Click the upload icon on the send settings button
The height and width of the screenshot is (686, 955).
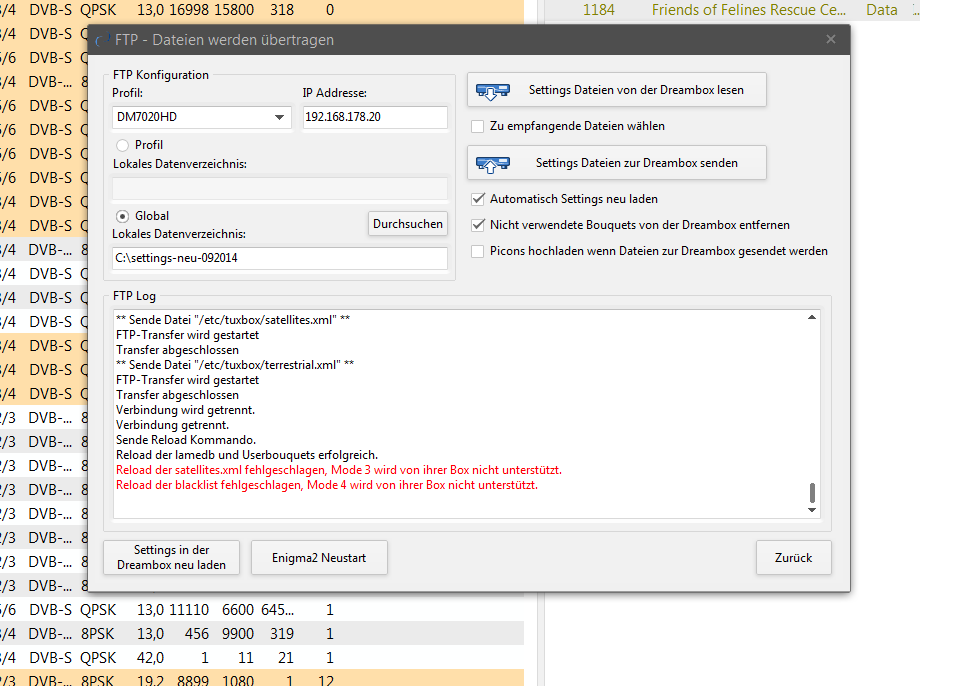pyautogui.click(x=493, y=163)
